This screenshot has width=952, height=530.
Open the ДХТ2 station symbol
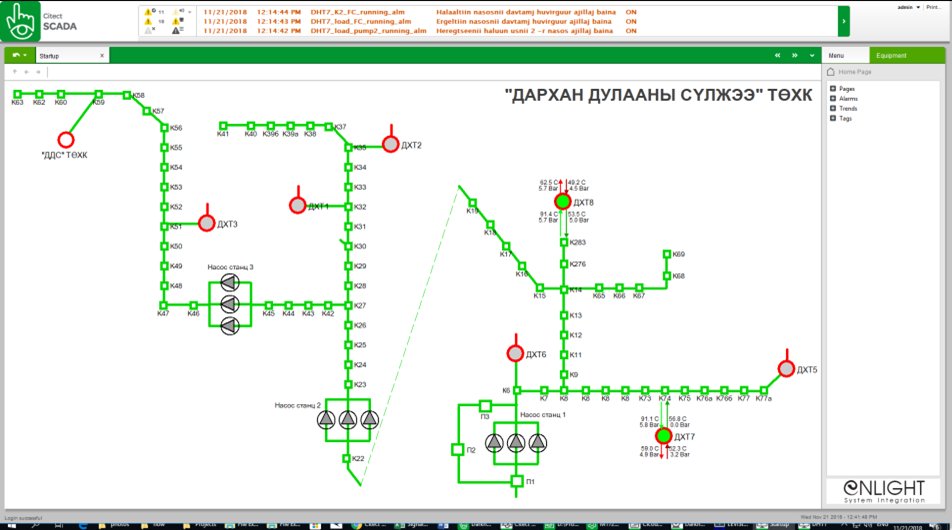click(x=390, y=144)
